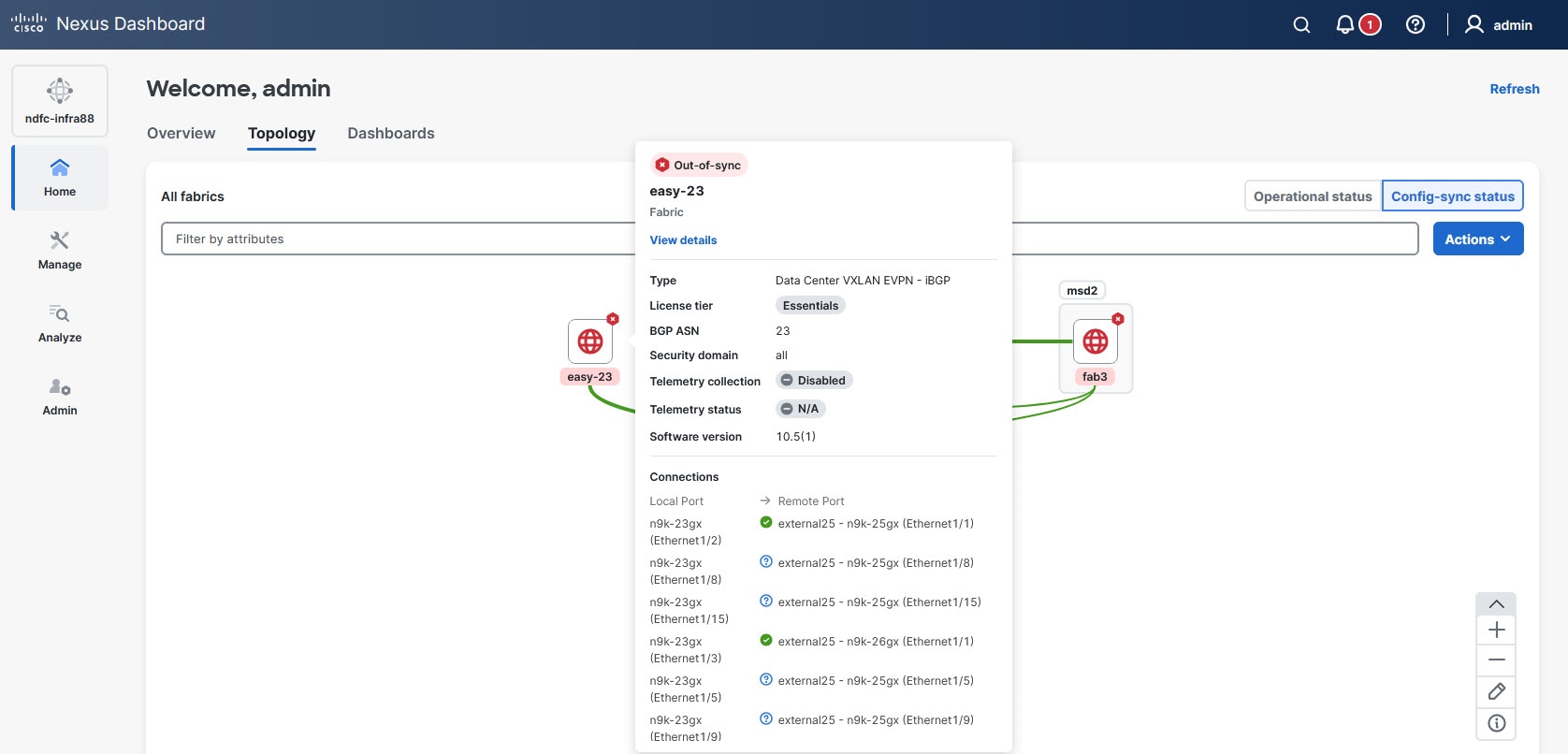This screenshot has height=754, width=1568.
Task: Open the Actions dropdown
Action: pyautogui.click(x=1478, y=239)
